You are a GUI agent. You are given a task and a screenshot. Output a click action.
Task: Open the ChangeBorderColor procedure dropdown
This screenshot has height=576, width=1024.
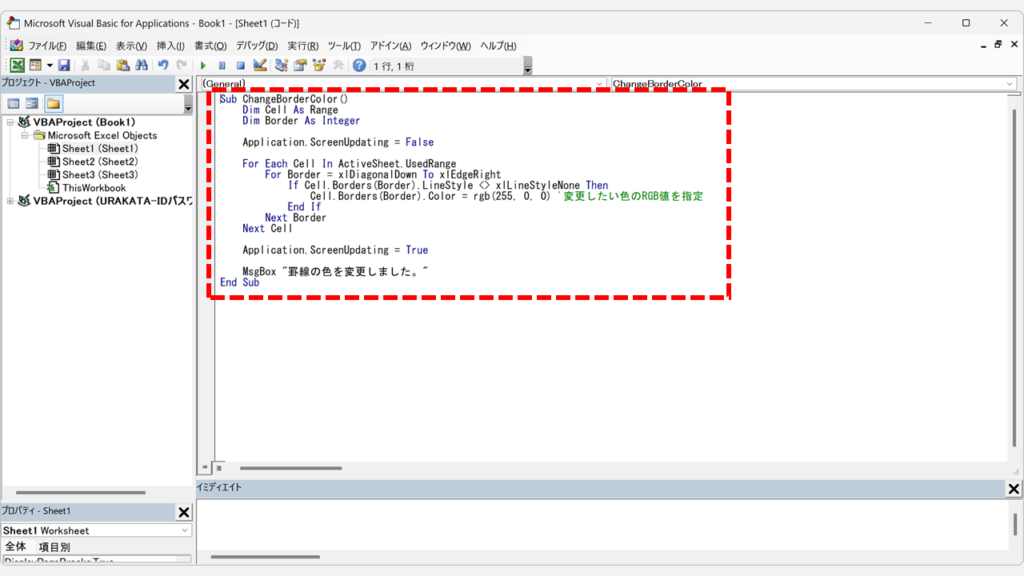point(1009,84)
